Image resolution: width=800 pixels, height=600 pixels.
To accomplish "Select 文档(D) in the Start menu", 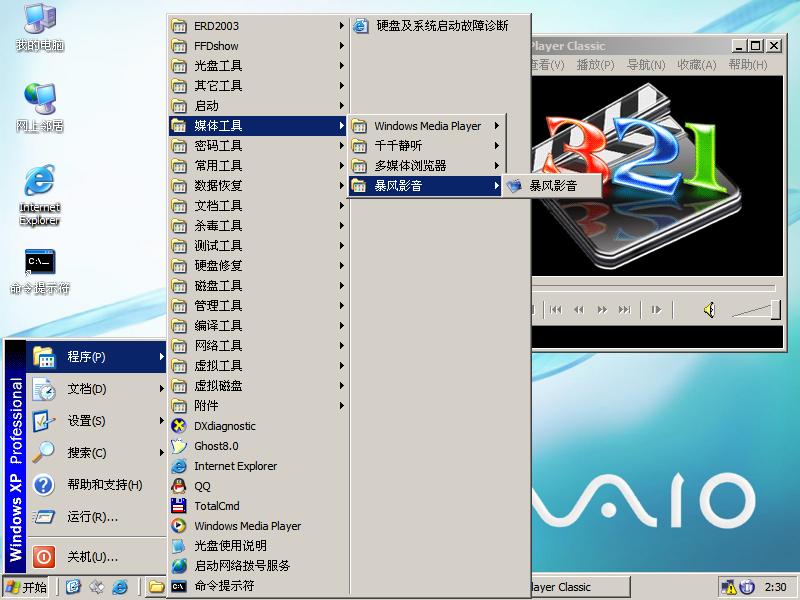I will coord(97,389).
